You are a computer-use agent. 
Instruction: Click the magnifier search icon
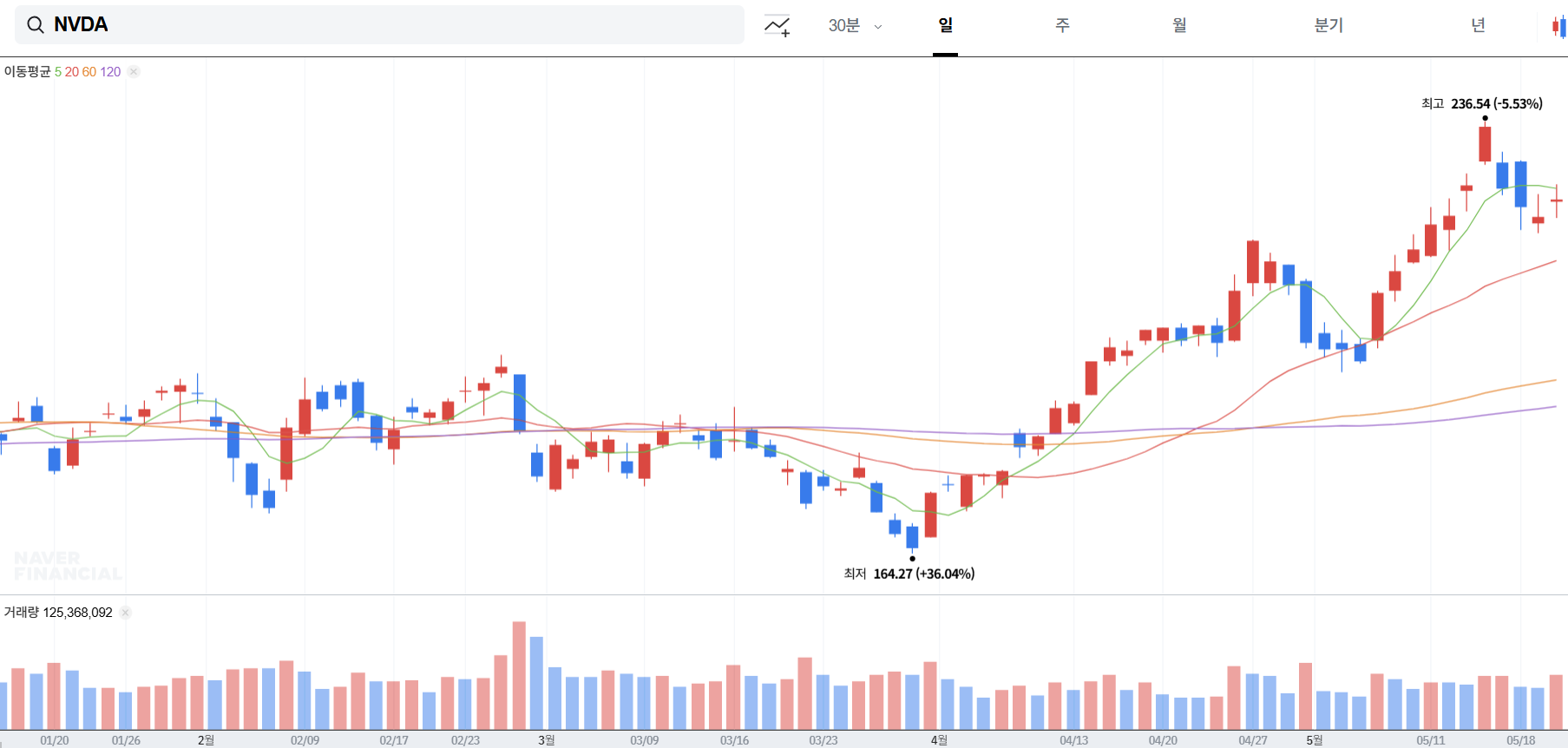point(36,25)
